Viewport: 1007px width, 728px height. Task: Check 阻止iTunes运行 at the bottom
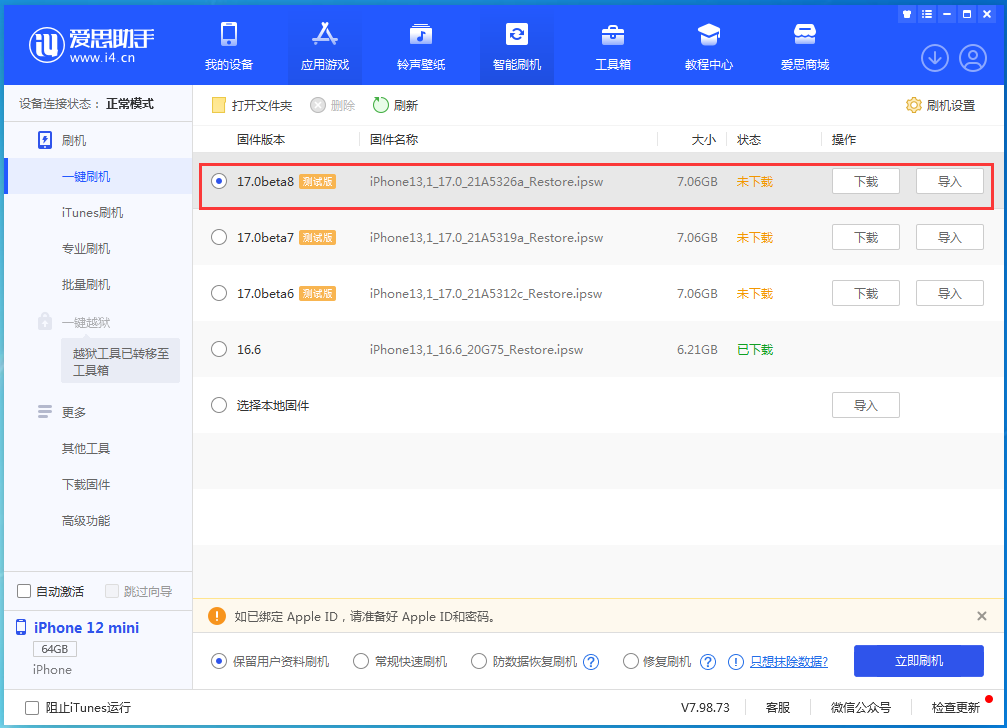[x=31, y=707]
